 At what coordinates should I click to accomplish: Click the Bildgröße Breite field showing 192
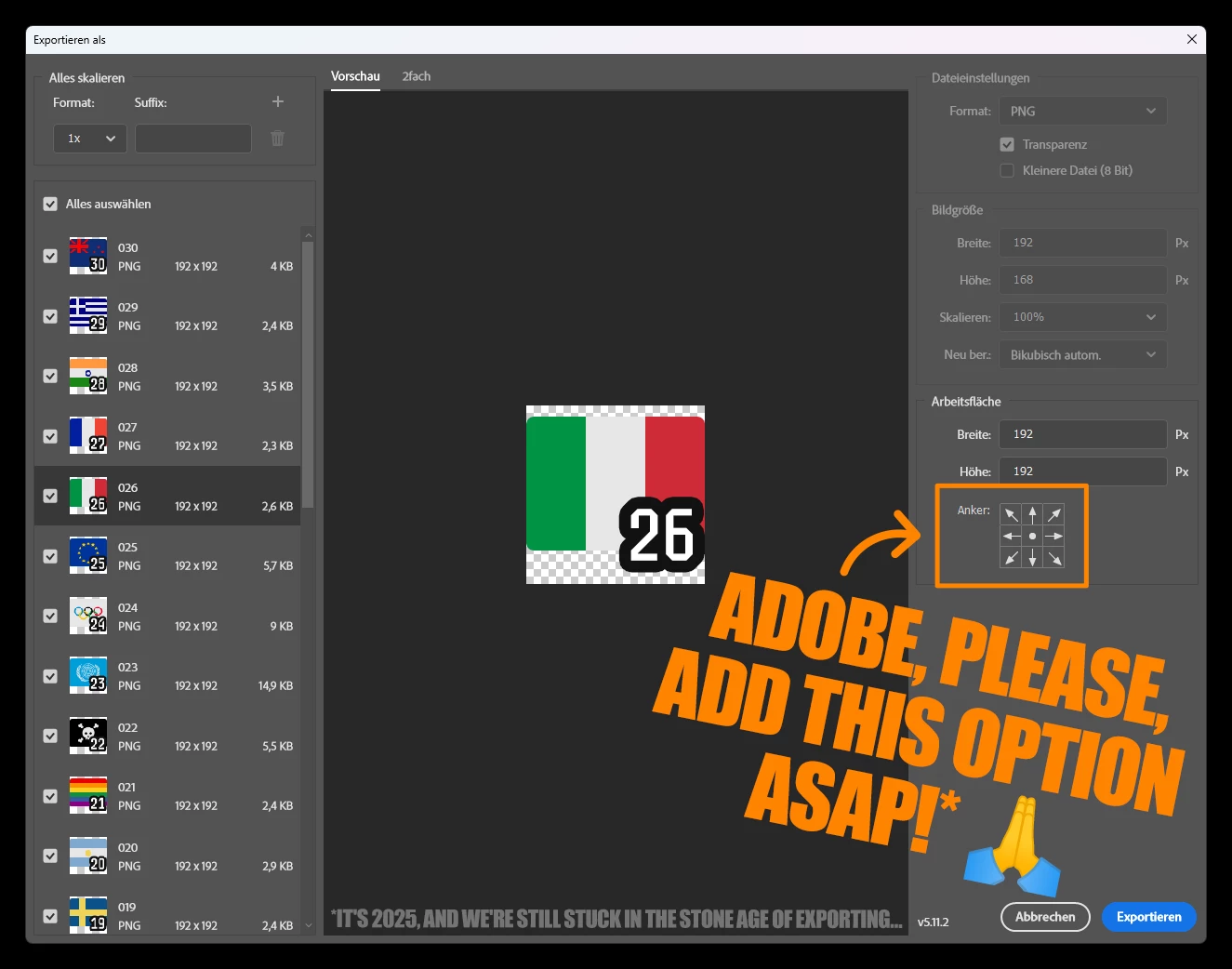pyautogui.click(x=1083, y=243)
